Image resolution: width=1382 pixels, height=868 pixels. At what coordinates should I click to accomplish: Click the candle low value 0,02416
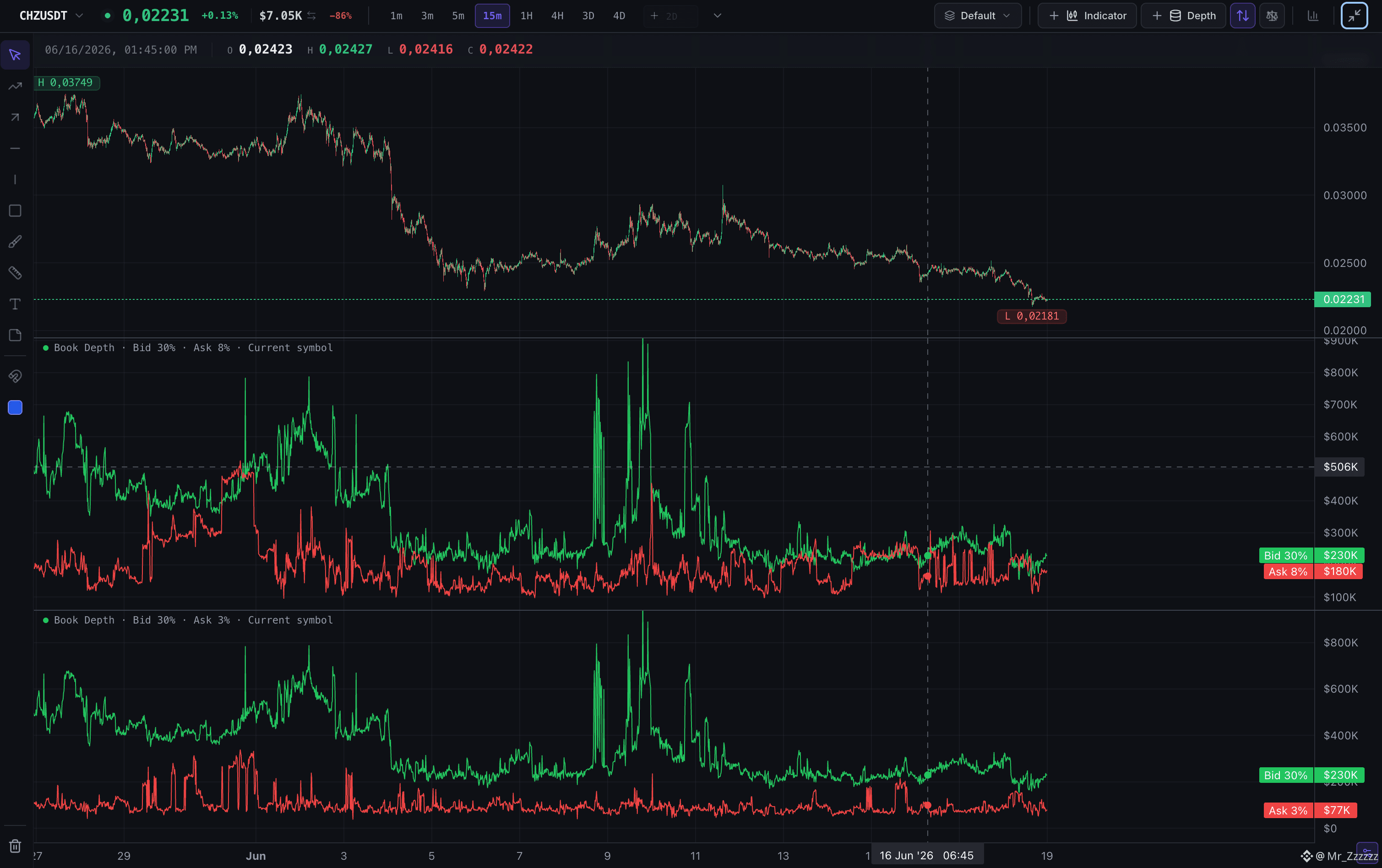pos(426,50)
